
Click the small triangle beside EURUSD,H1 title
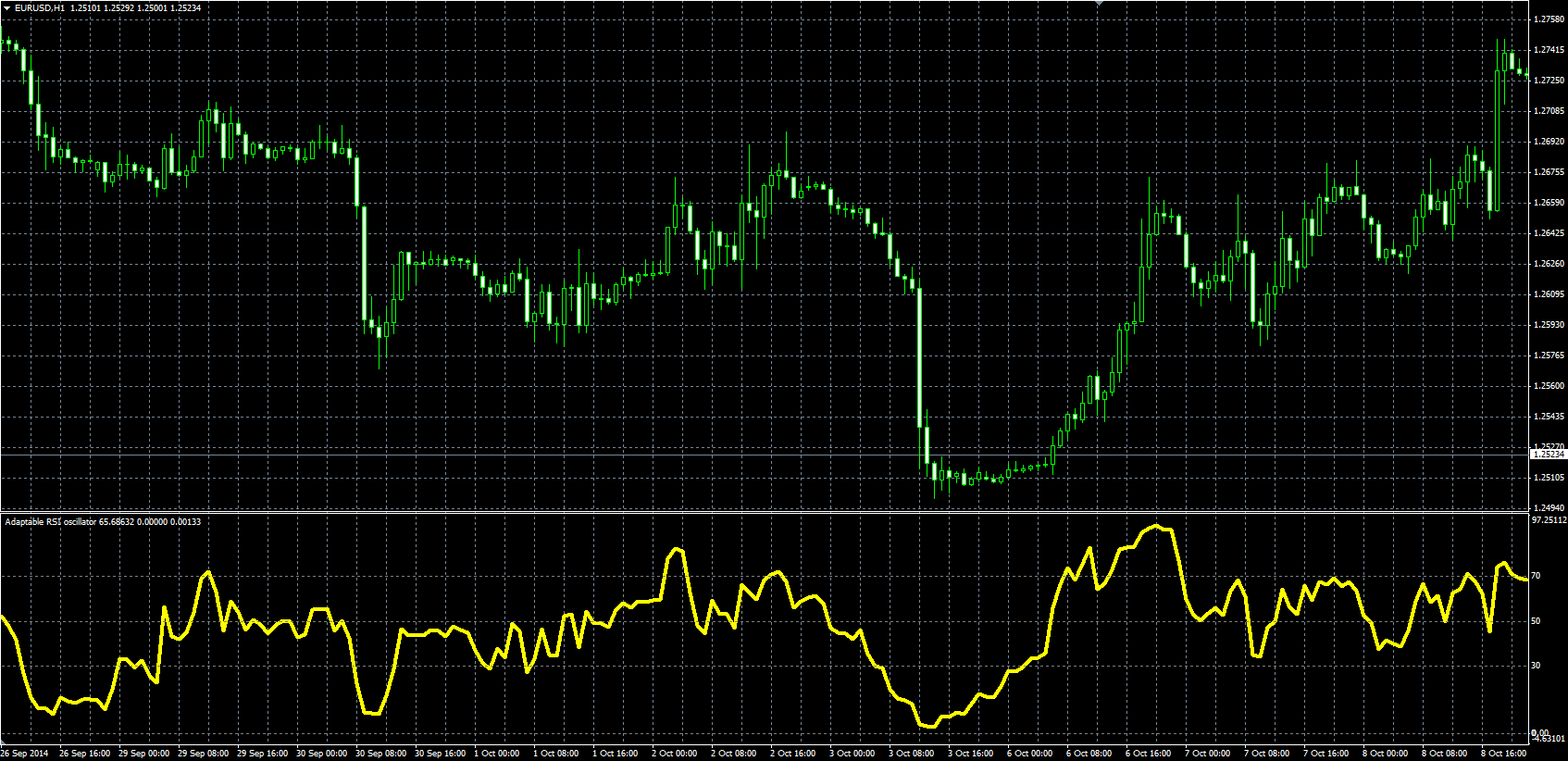coord(7,7)
